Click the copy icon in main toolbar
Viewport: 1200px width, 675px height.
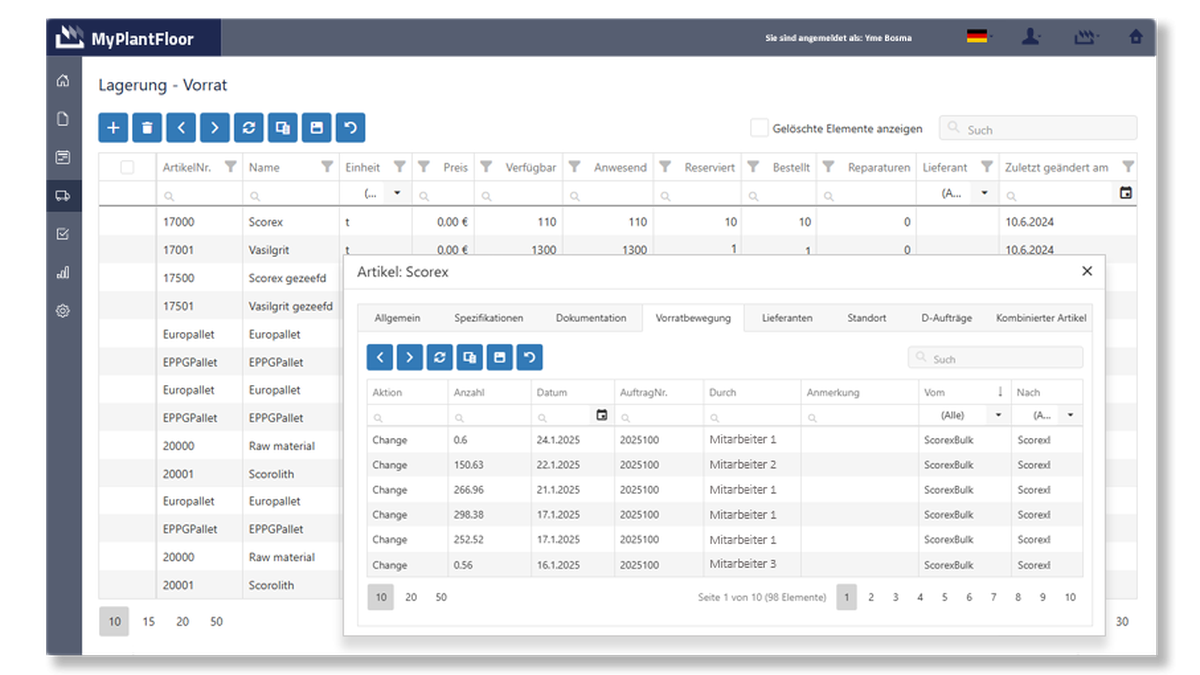[283, 128]
